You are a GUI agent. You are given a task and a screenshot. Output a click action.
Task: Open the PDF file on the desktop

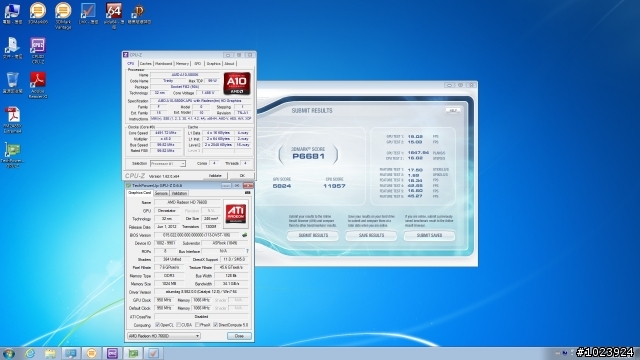click(x=12, y=120)
